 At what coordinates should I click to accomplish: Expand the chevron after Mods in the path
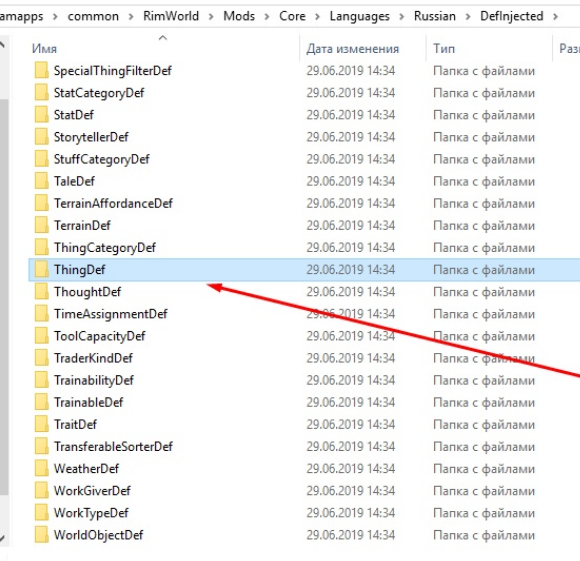267,17
